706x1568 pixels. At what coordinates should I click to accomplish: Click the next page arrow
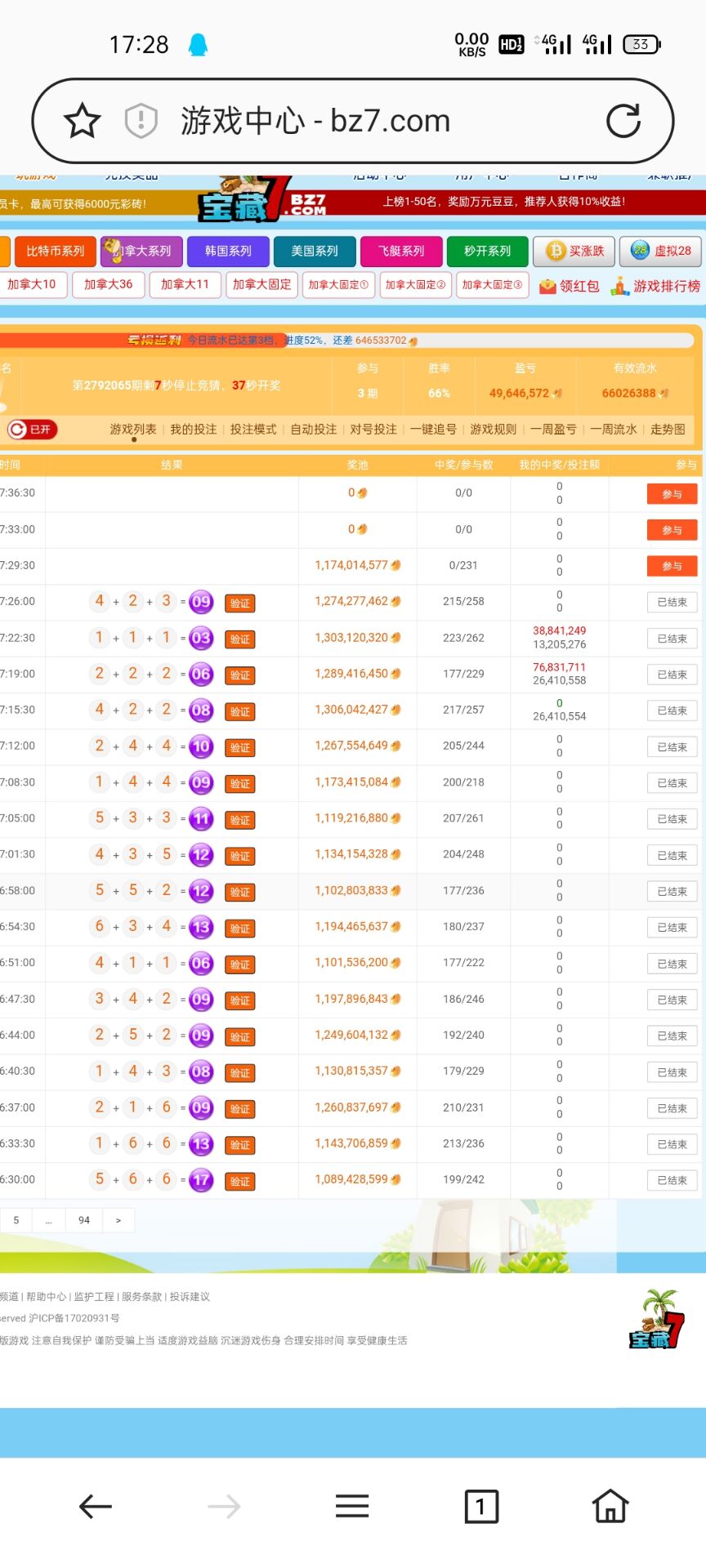pos(118,1220)
